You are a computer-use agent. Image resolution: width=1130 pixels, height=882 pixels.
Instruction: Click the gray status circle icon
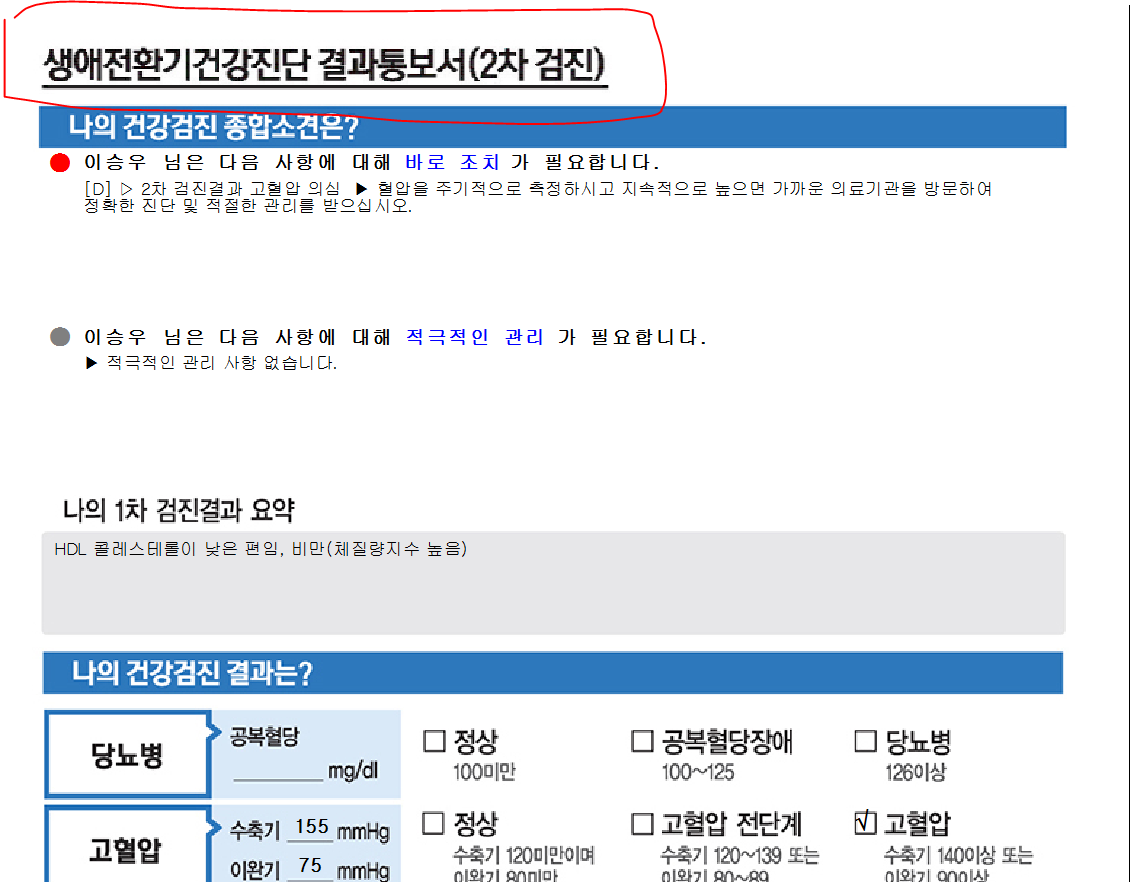[60, 337]
